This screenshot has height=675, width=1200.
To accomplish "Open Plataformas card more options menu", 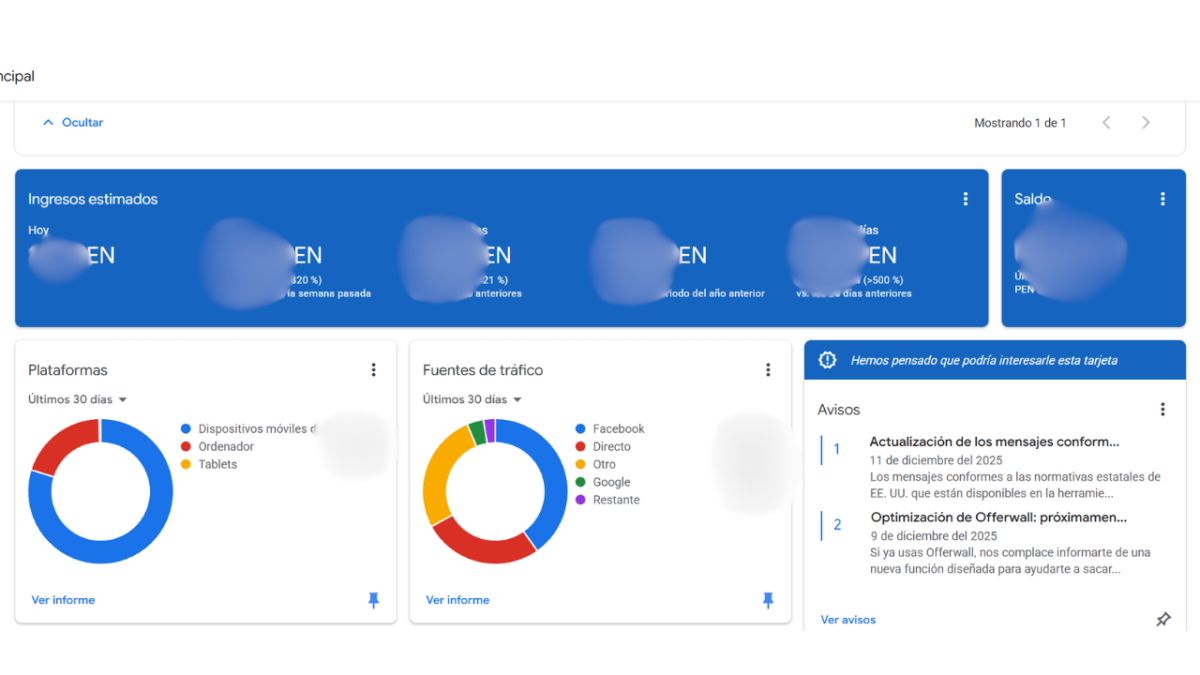I will [373, 370].
